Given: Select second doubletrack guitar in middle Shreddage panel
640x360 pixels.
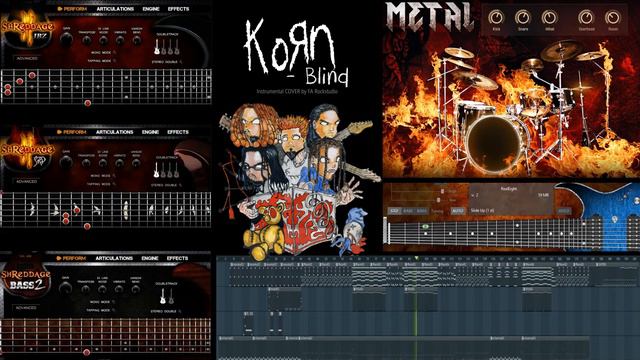Looking at the screenshot, I should click(163, 170).
